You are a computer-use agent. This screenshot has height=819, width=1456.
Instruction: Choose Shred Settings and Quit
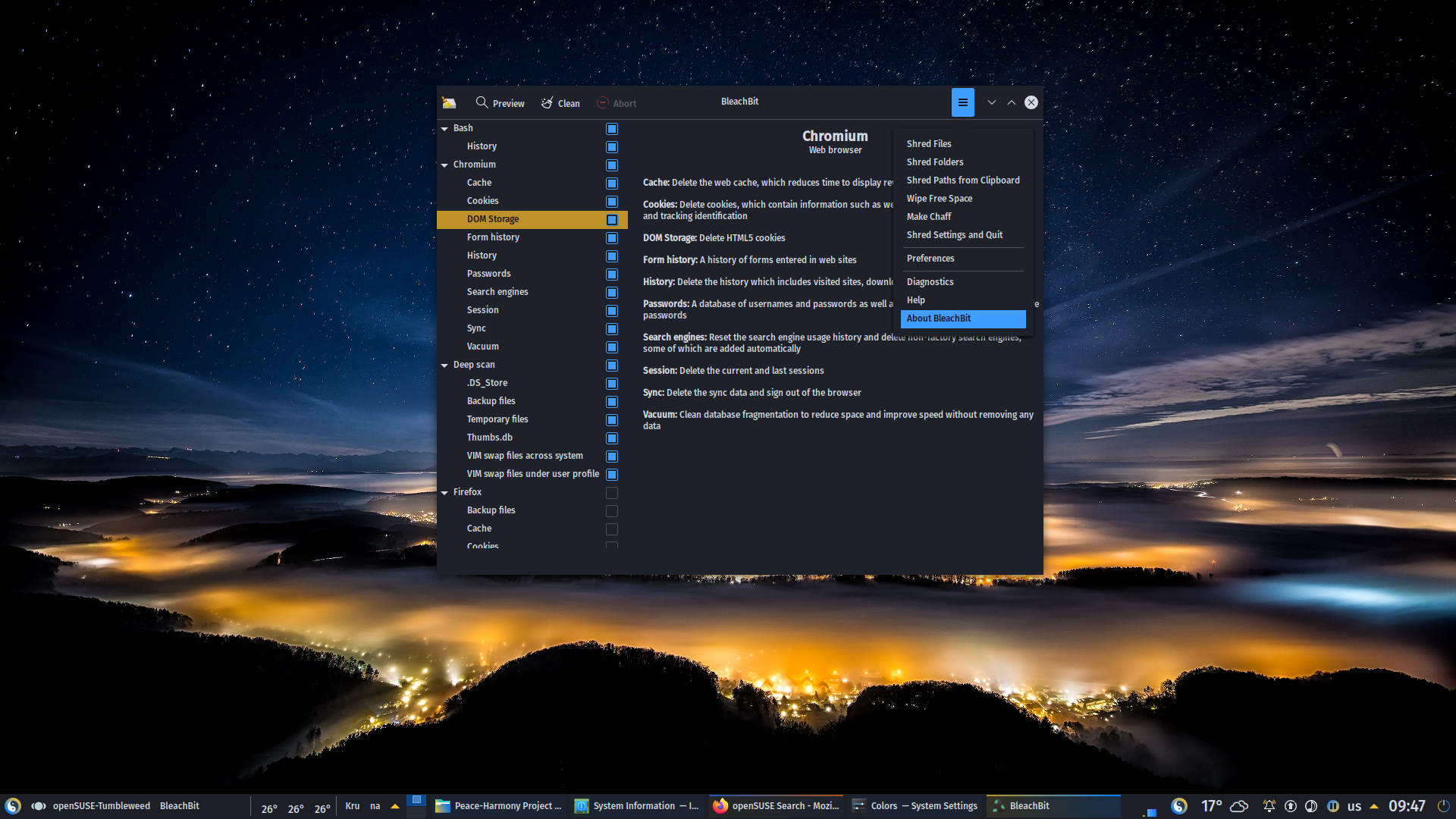coord(963,235)
